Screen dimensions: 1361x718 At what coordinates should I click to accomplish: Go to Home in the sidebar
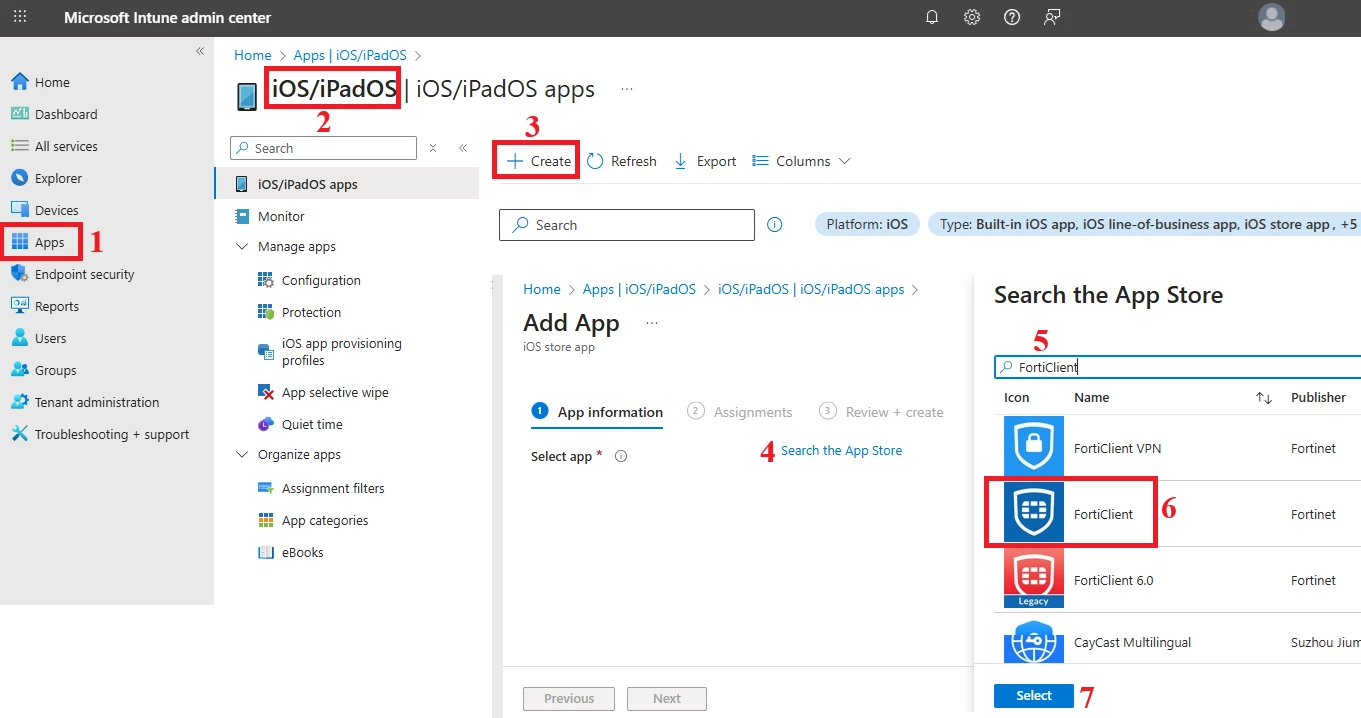52,82
